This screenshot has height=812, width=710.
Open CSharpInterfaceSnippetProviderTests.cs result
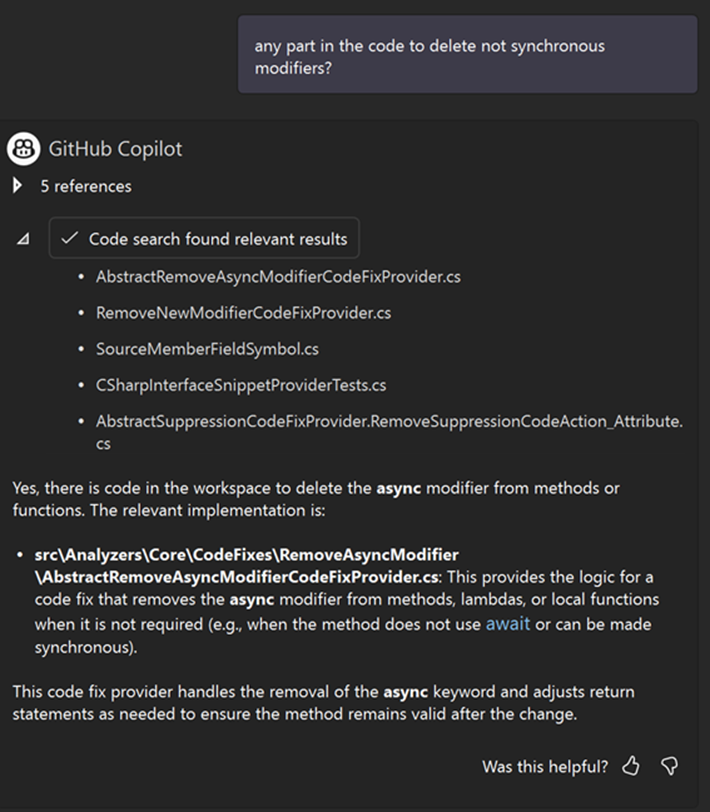click(241, 385)
